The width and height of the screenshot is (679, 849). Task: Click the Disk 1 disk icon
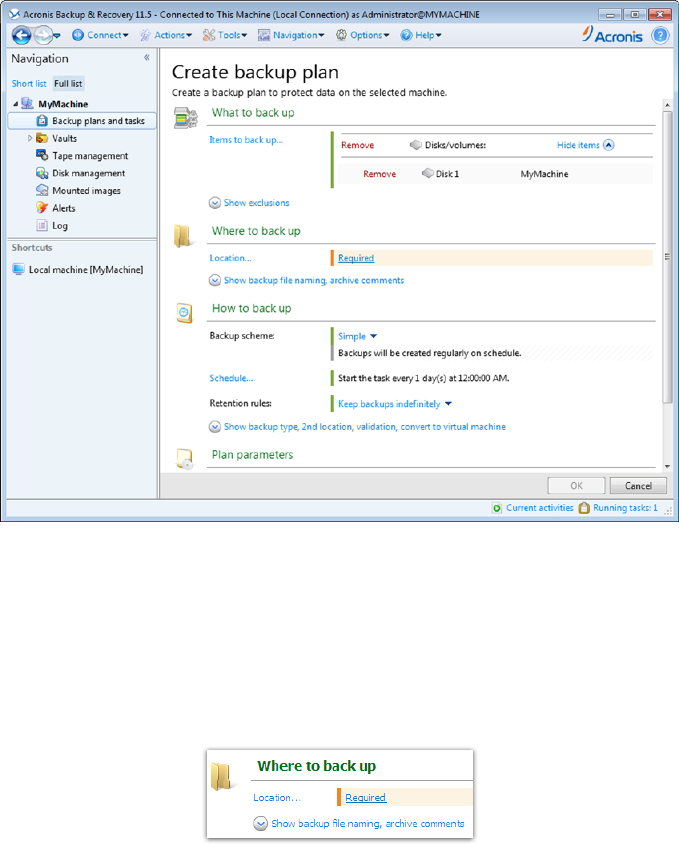(x=428, y=173)
